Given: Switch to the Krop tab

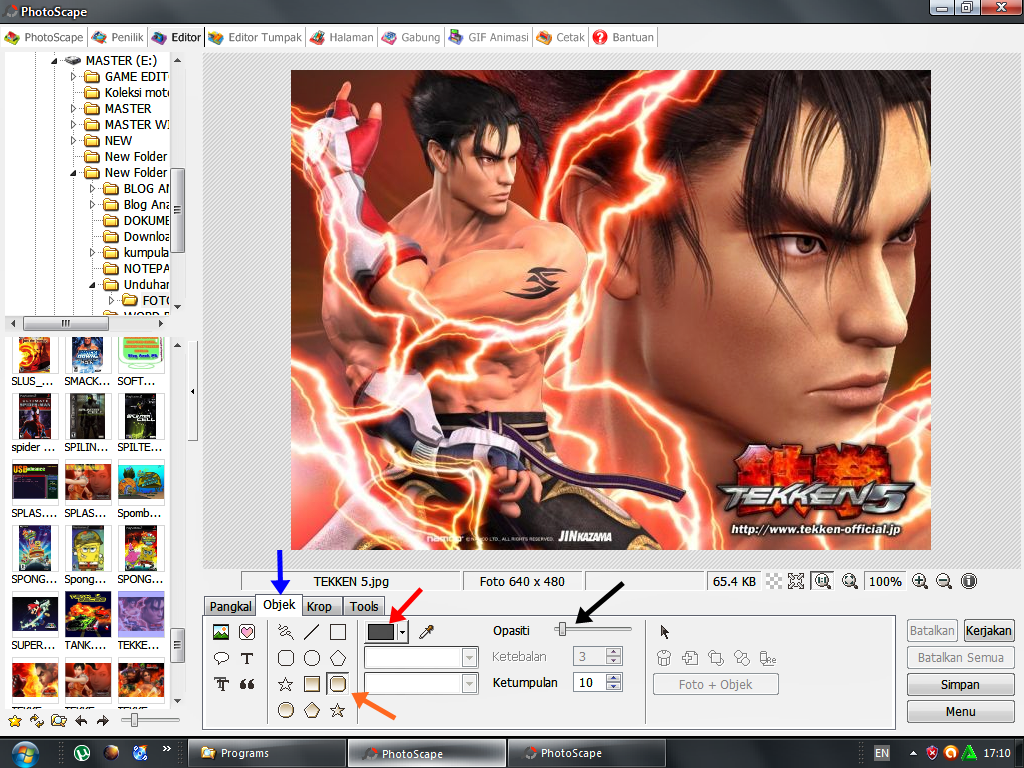Looking at the screenshot, I should [x=319, y=606].
